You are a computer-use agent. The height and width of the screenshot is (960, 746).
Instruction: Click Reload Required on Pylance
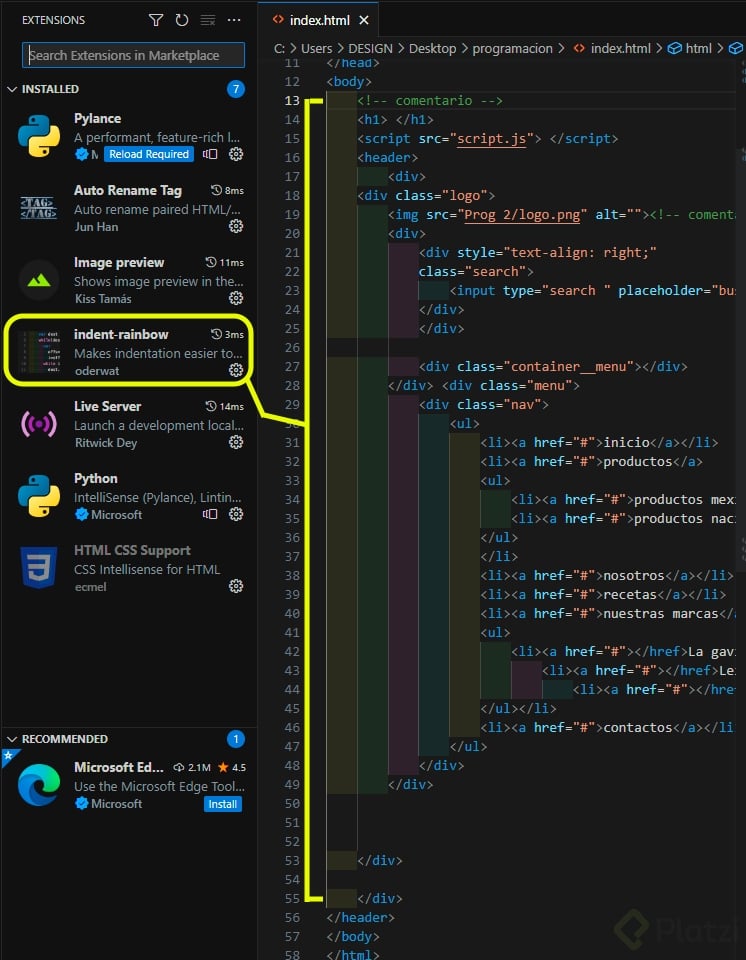click(149, 154)
